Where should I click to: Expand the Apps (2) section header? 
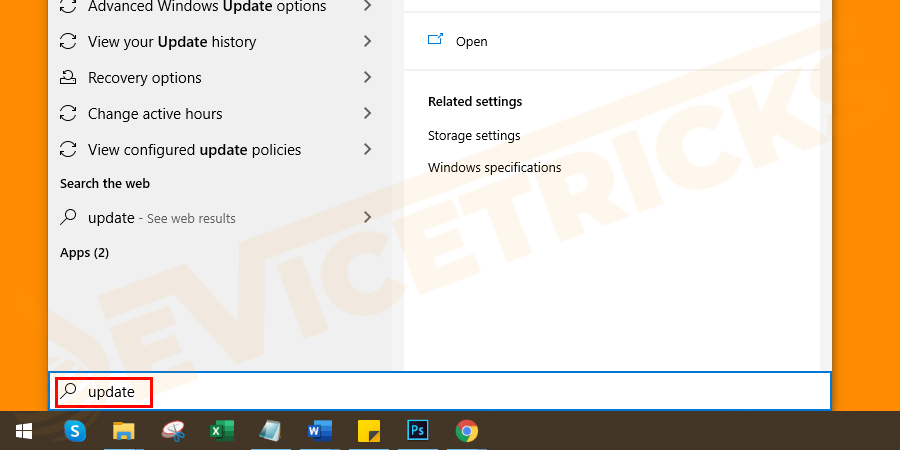click(84, 253)
